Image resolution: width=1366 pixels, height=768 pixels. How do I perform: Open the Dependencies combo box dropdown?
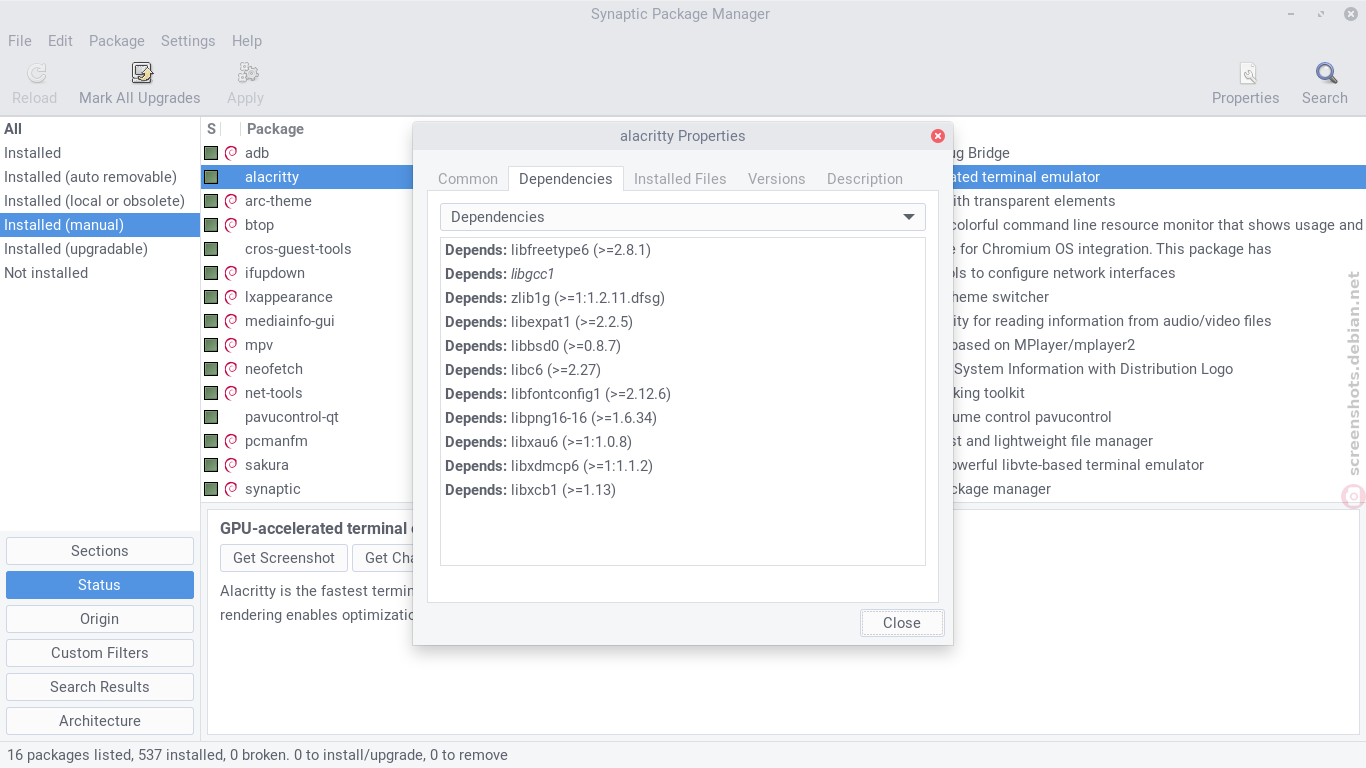683,217
